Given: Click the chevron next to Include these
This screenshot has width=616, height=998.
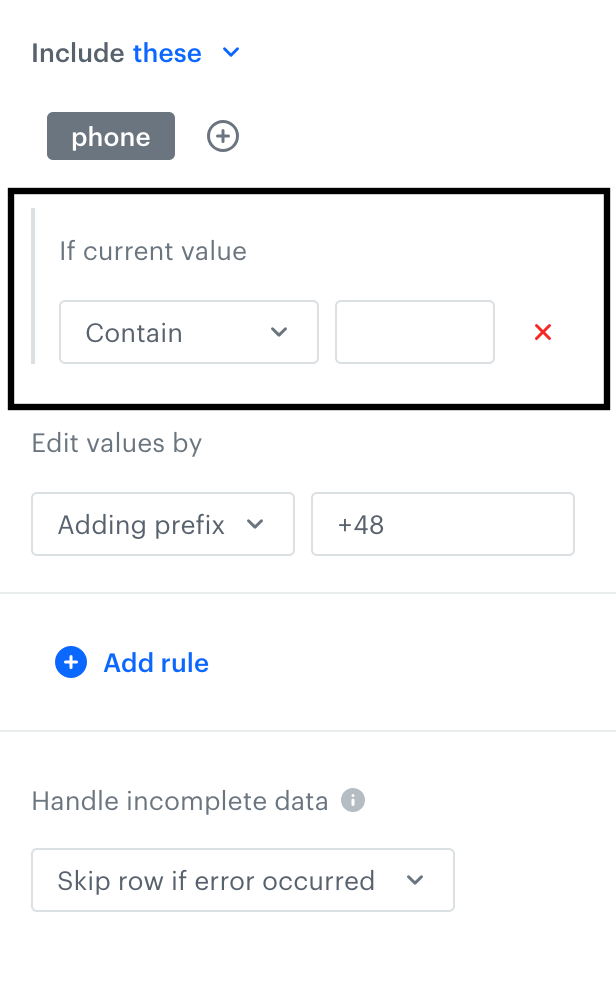Looking at the screenshot, I should pyautogui.click(x=230, y=53).
